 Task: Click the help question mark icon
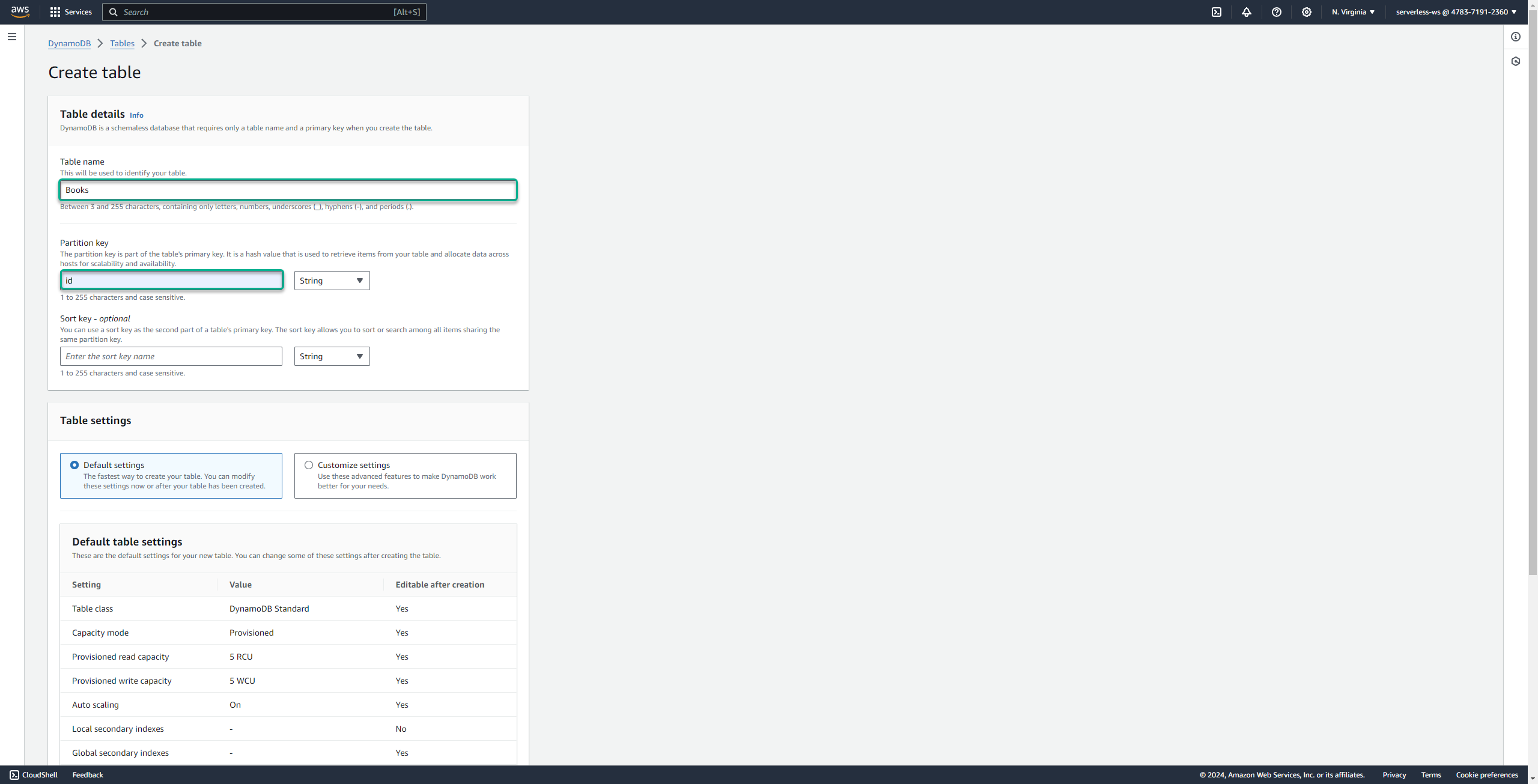[x=1277, y=12]
